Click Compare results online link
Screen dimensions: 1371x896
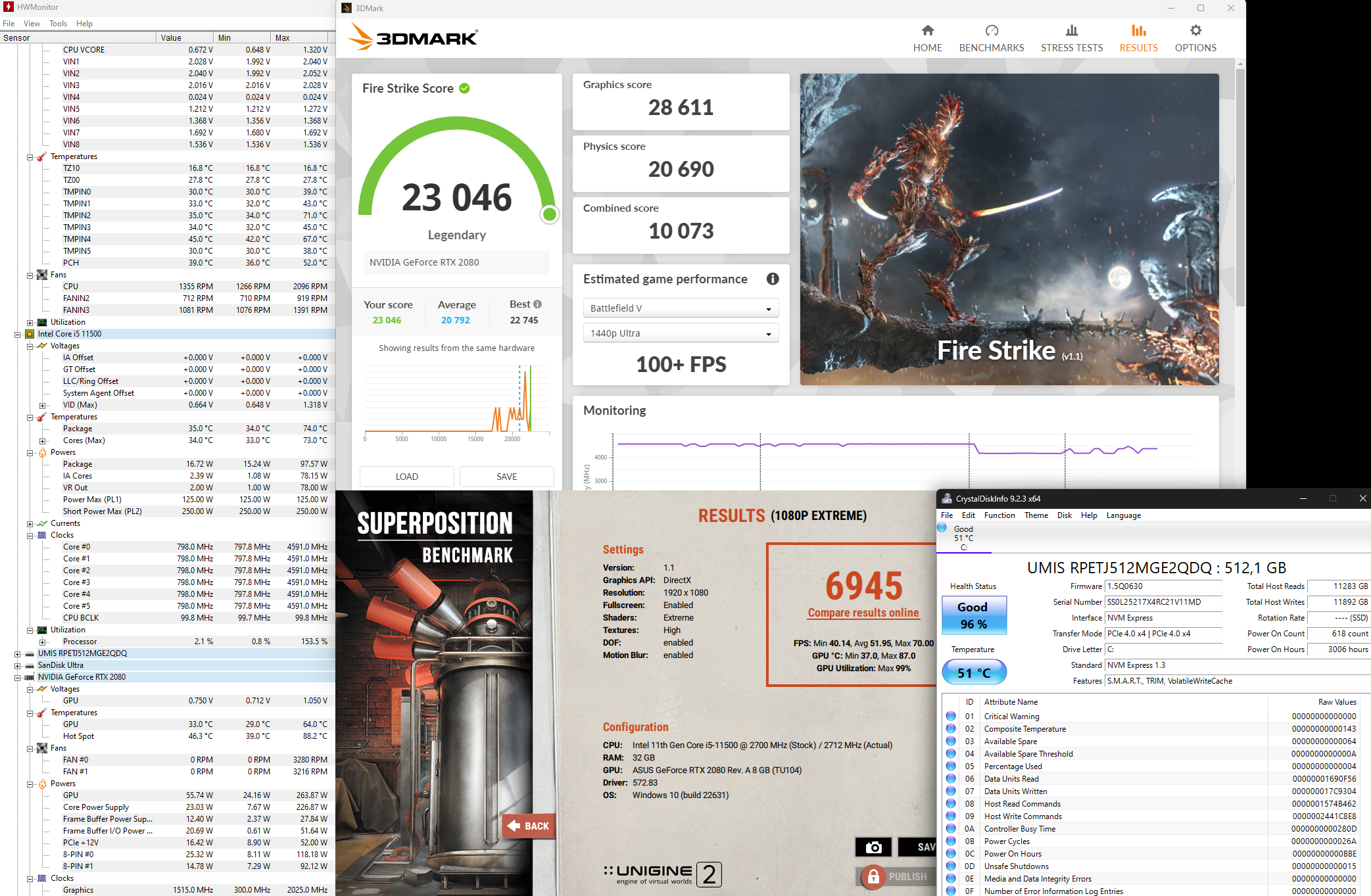[863, 613]
